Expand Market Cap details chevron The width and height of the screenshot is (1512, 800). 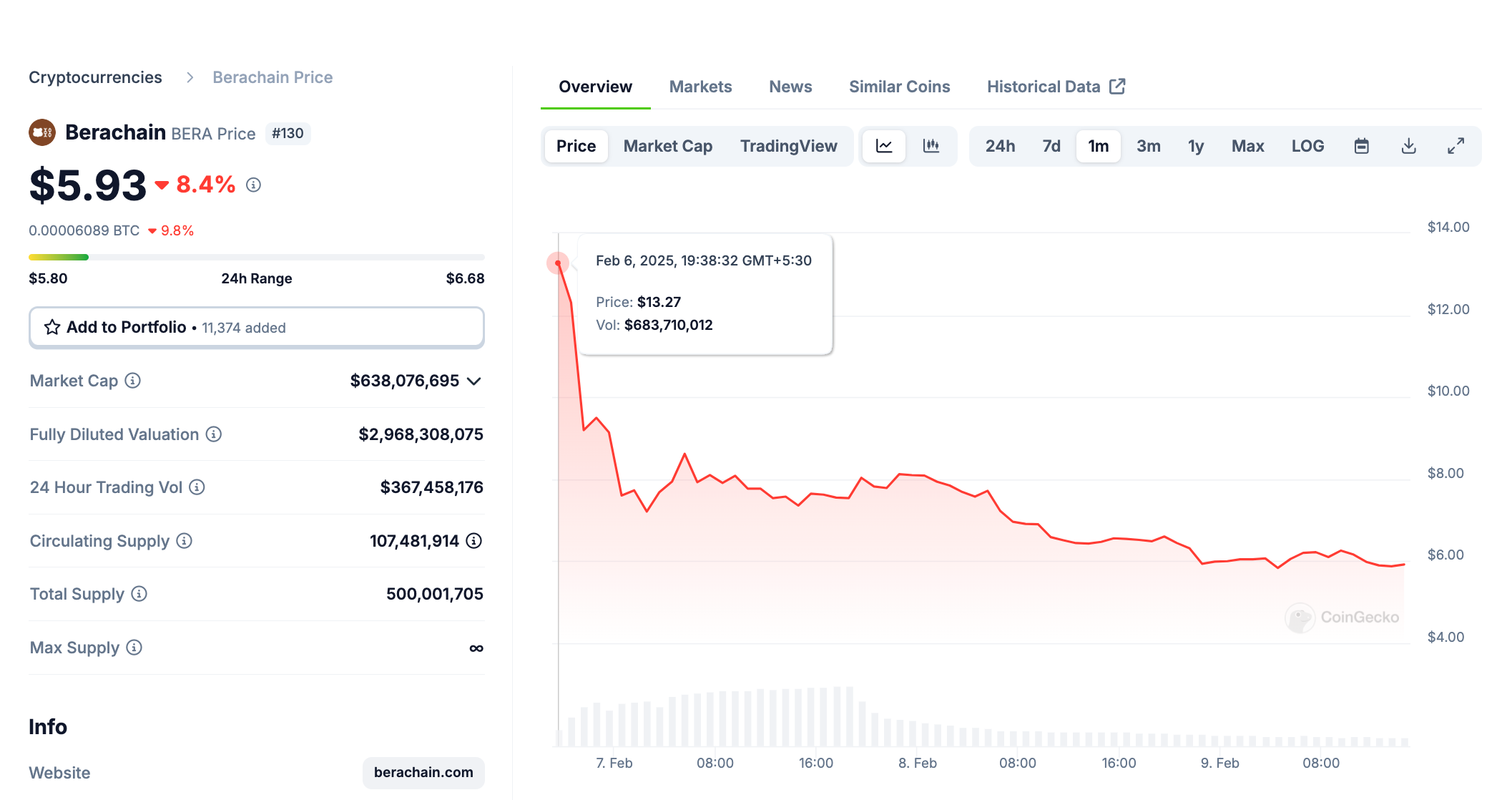[x=474, y=381]
